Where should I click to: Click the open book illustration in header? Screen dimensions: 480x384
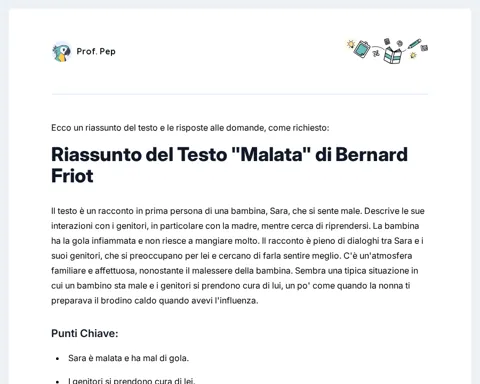point(393,54)
